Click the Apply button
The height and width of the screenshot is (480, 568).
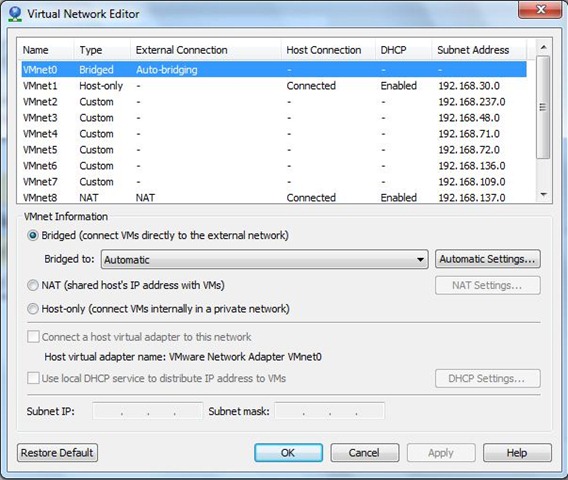coord(441,453)
